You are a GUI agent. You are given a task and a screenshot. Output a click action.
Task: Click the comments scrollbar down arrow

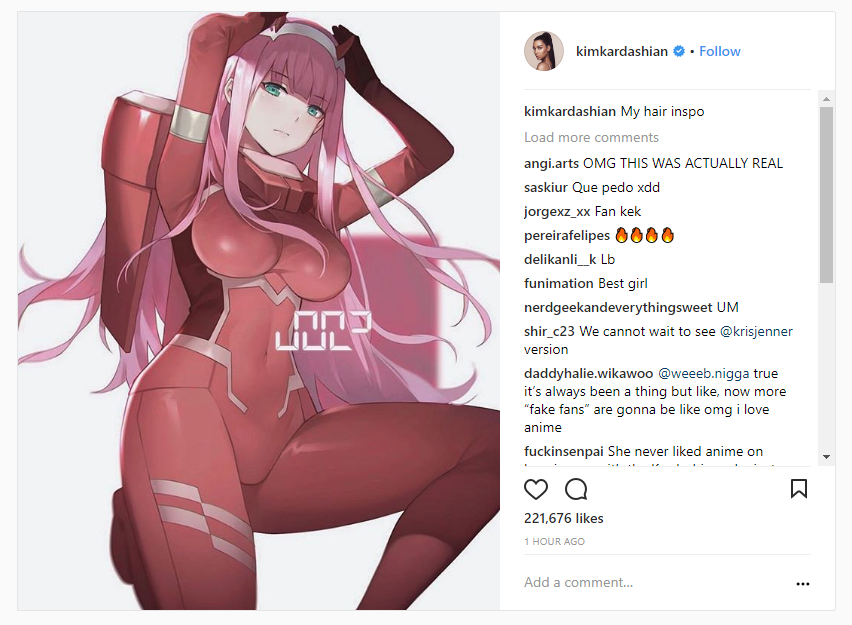826,457
